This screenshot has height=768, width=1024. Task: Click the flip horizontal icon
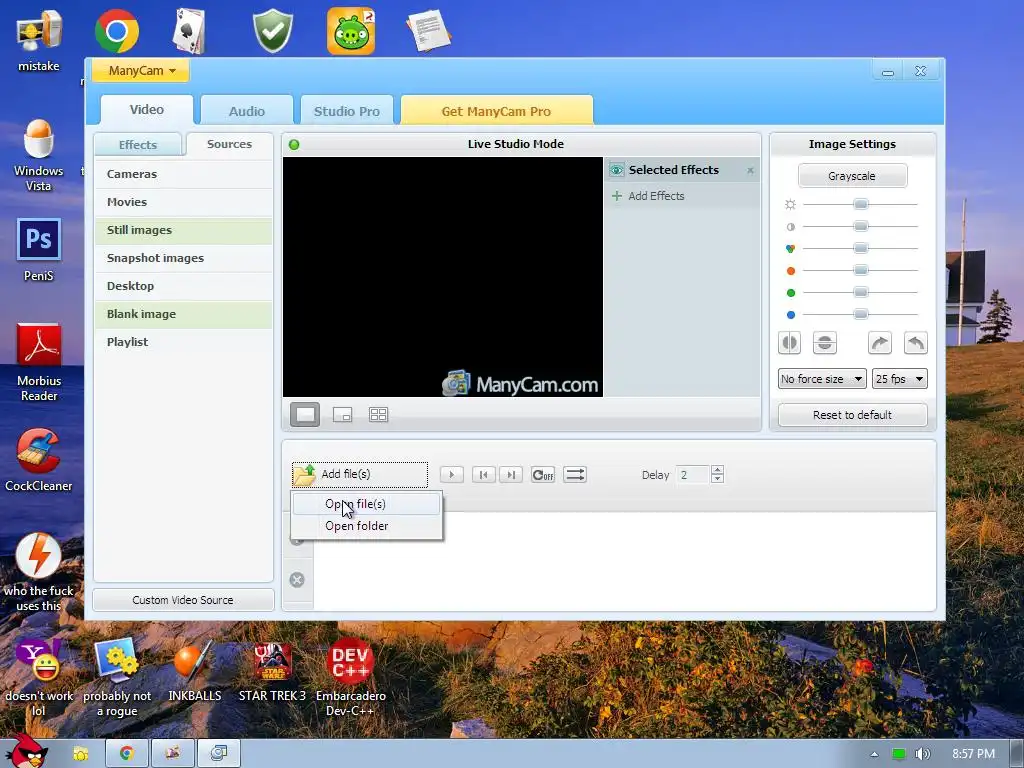[x=790, y=342]
